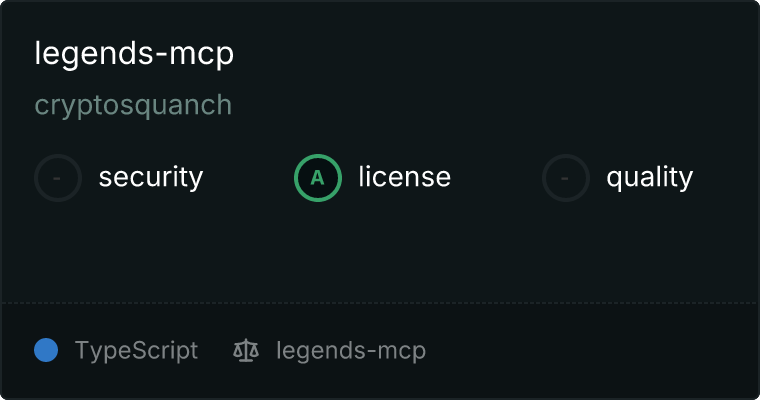Click the dash inside the security badge
760x400 pixels.
coord(57,178)
